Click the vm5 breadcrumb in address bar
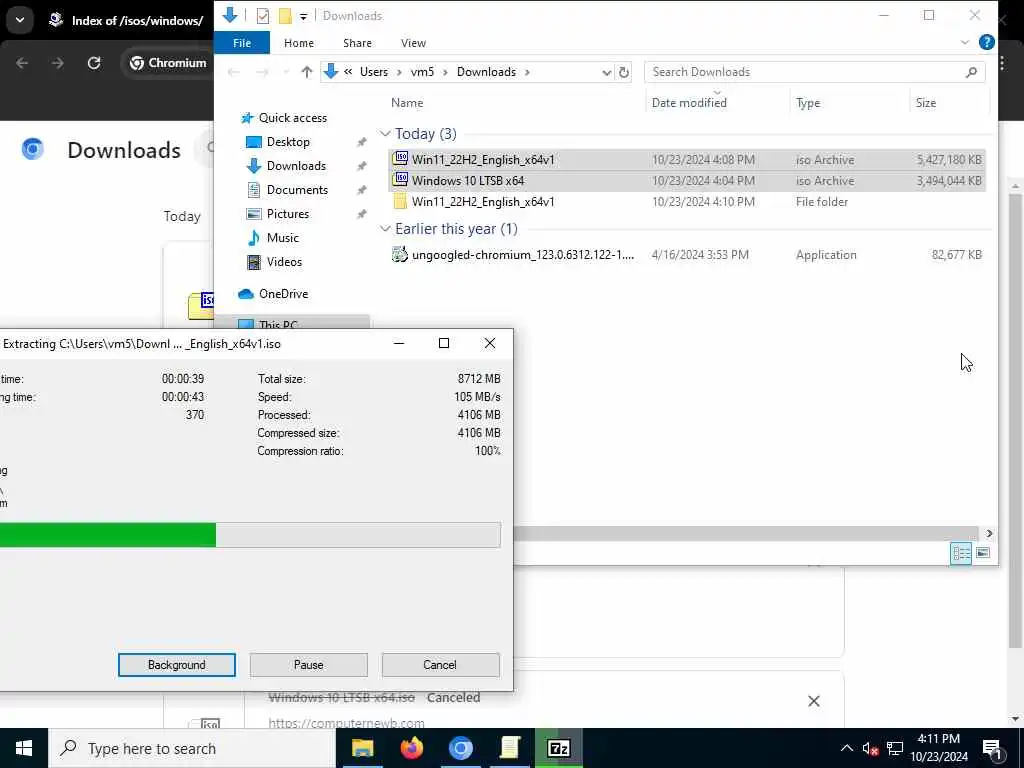 coord(422,72)
